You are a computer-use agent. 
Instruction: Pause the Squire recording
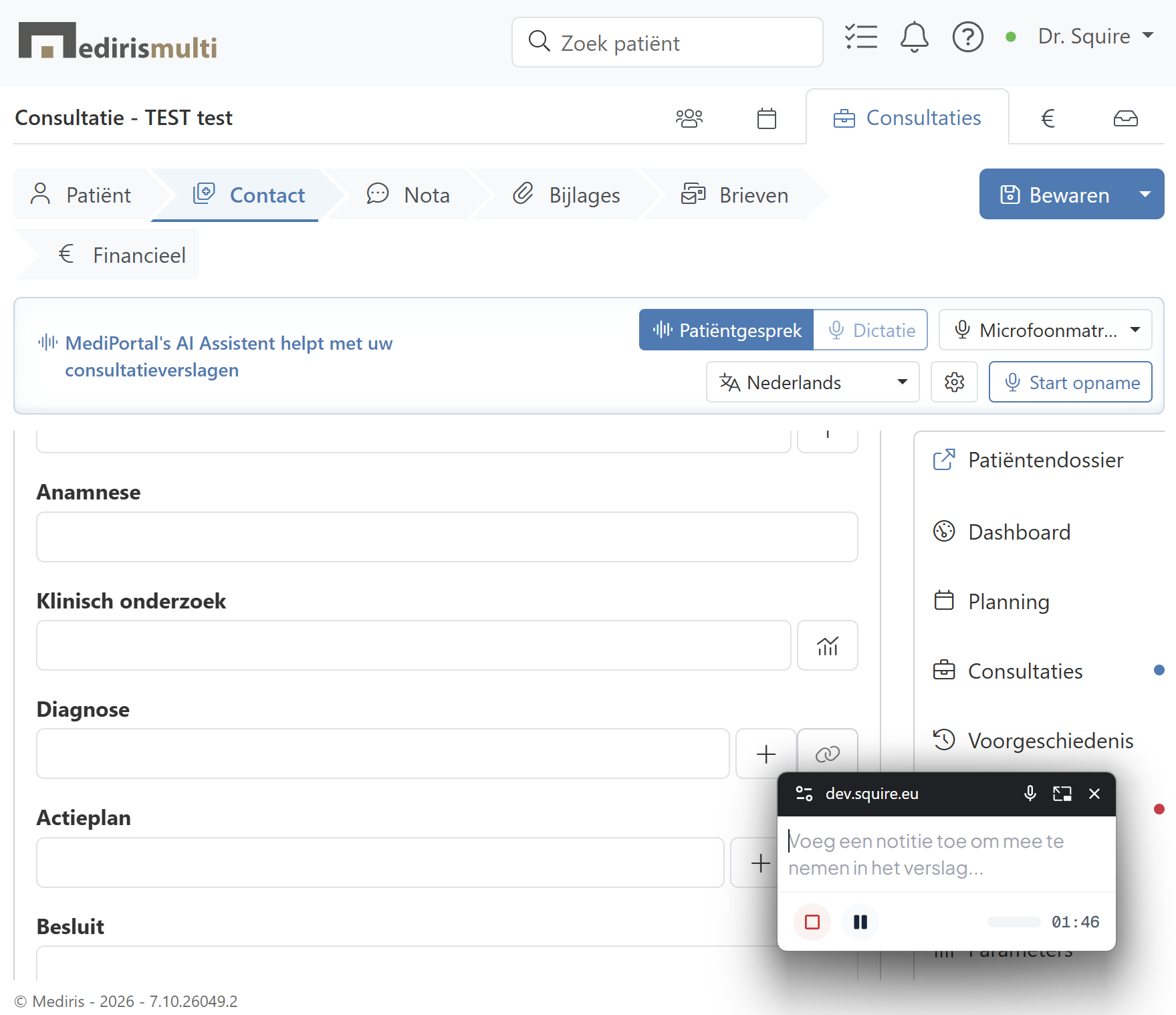pyautogui.click(x=860, y=922)
